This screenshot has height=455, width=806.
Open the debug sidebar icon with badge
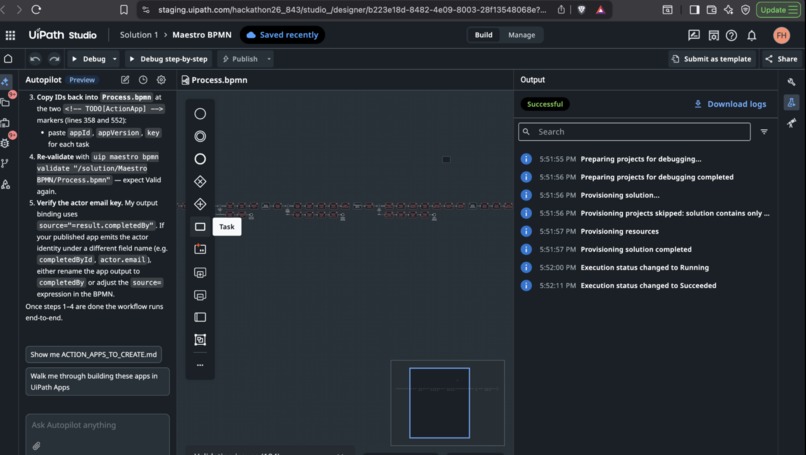point(6,142)
